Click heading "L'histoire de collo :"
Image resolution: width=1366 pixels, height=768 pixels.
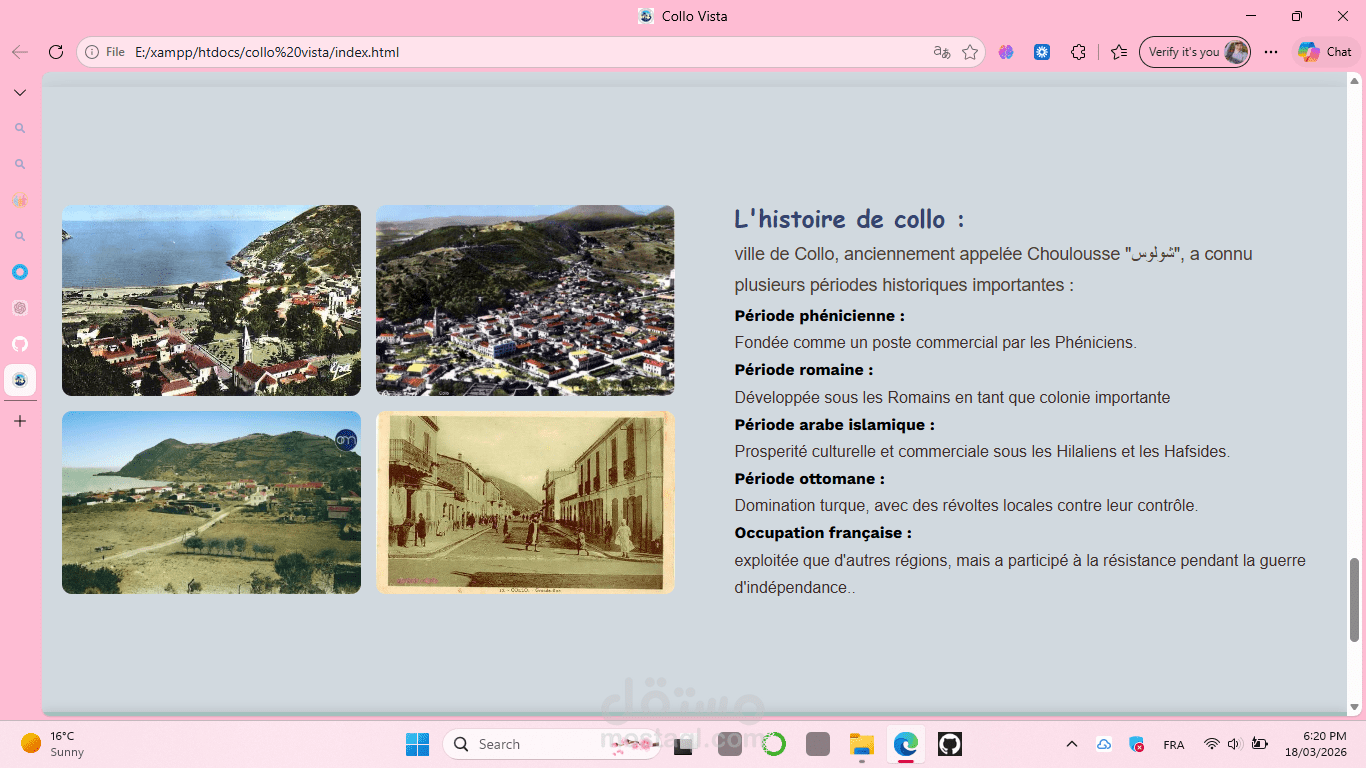849,219
